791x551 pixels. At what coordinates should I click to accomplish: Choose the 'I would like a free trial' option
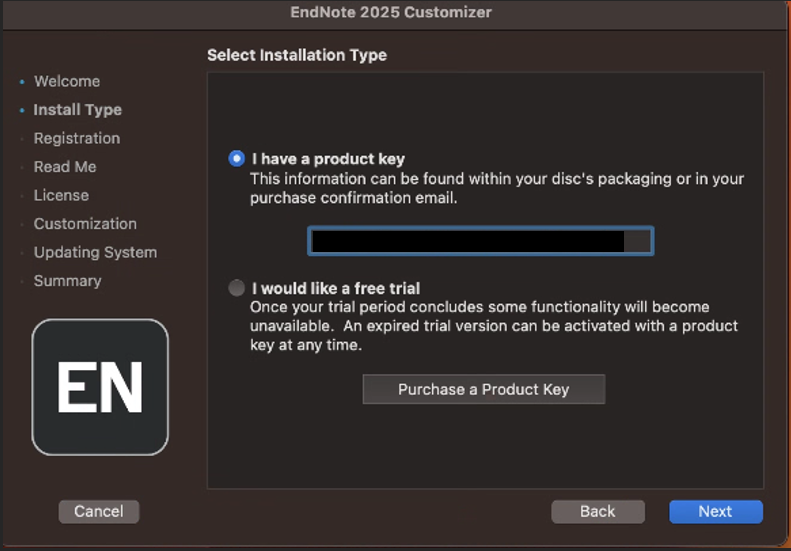coord(236,288)
